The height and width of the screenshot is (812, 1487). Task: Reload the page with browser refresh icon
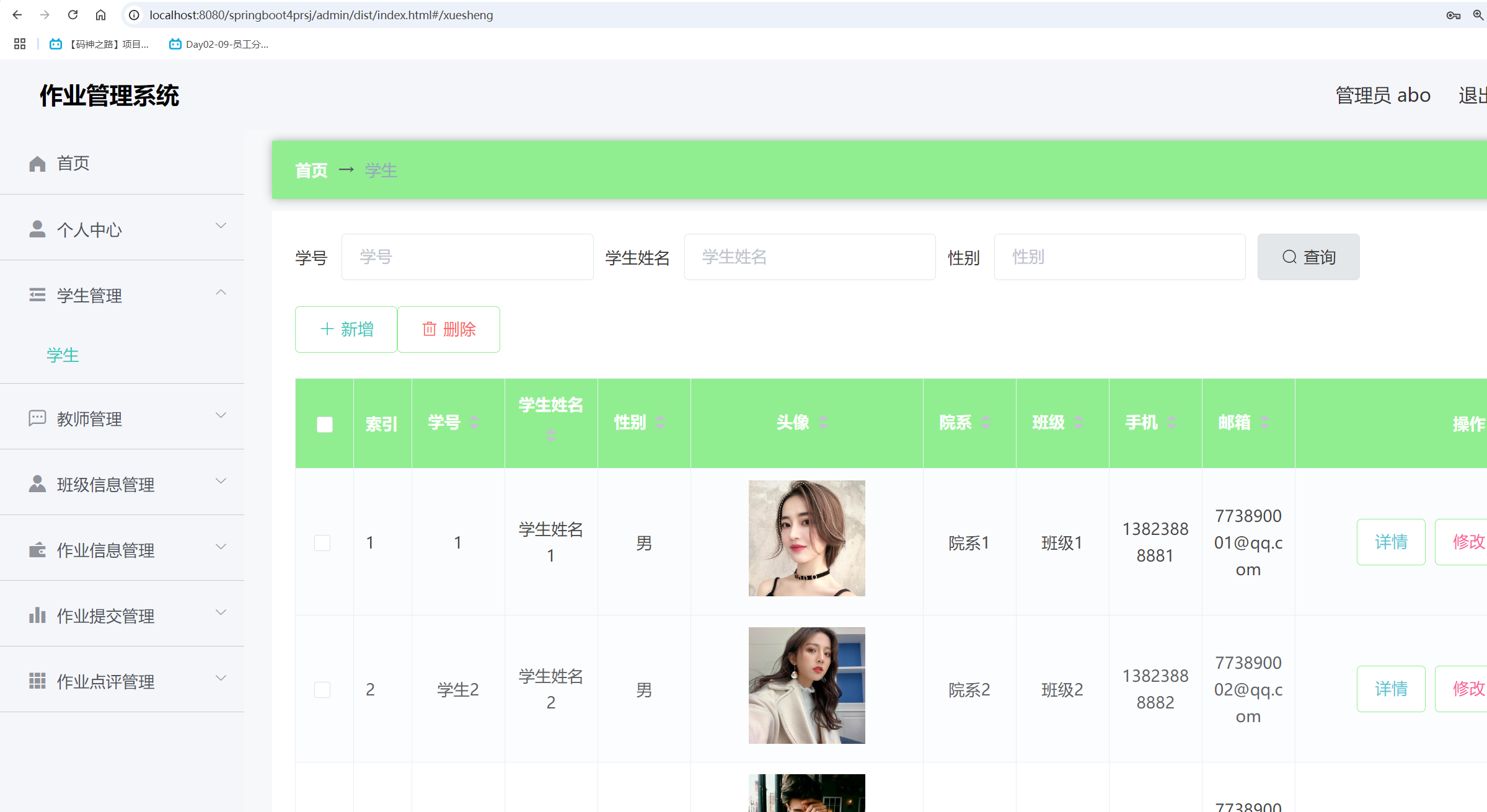pos(73,15)
